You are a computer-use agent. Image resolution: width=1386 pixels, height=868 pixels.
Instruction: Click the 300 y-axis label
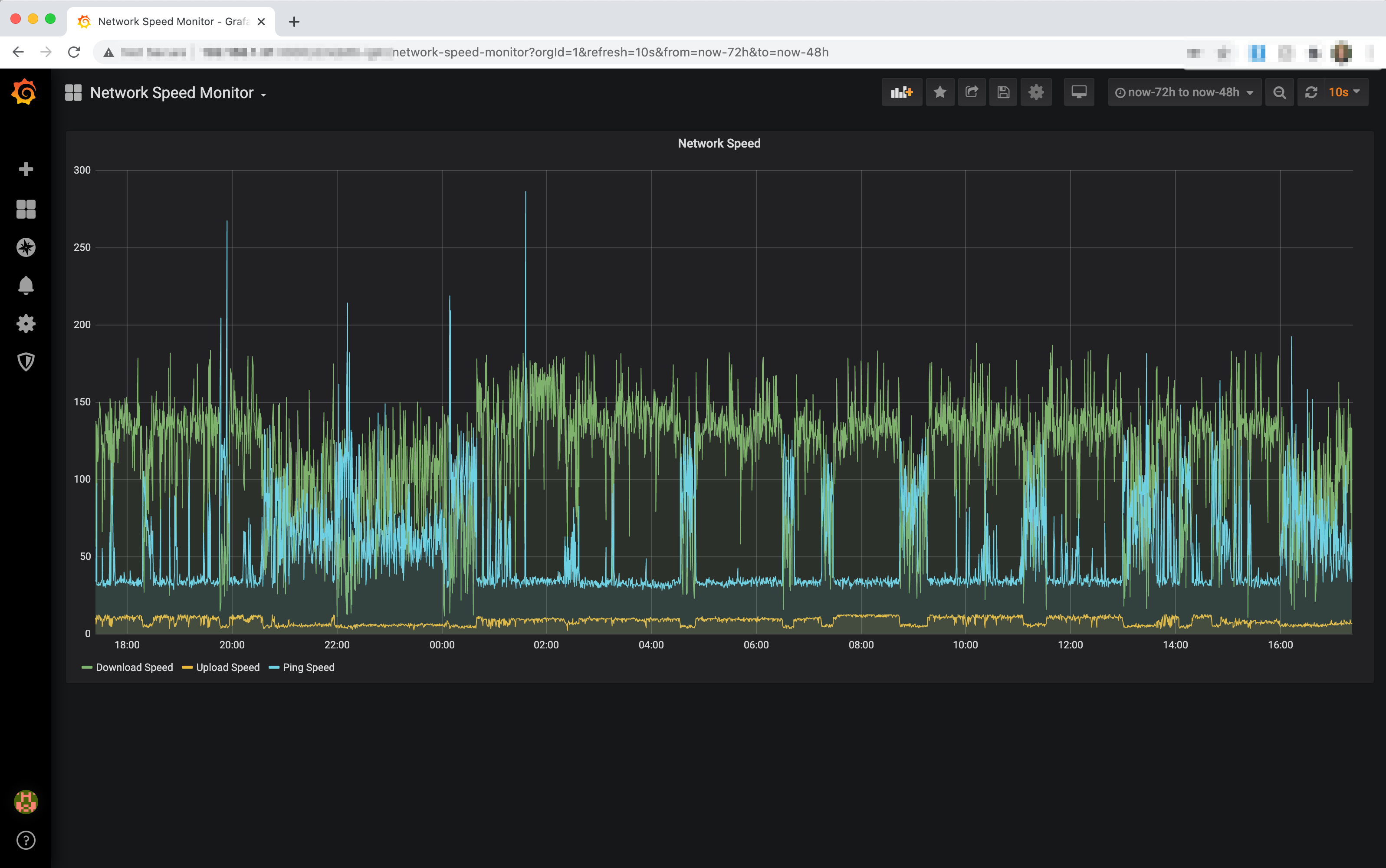click(x=82, y=170)
